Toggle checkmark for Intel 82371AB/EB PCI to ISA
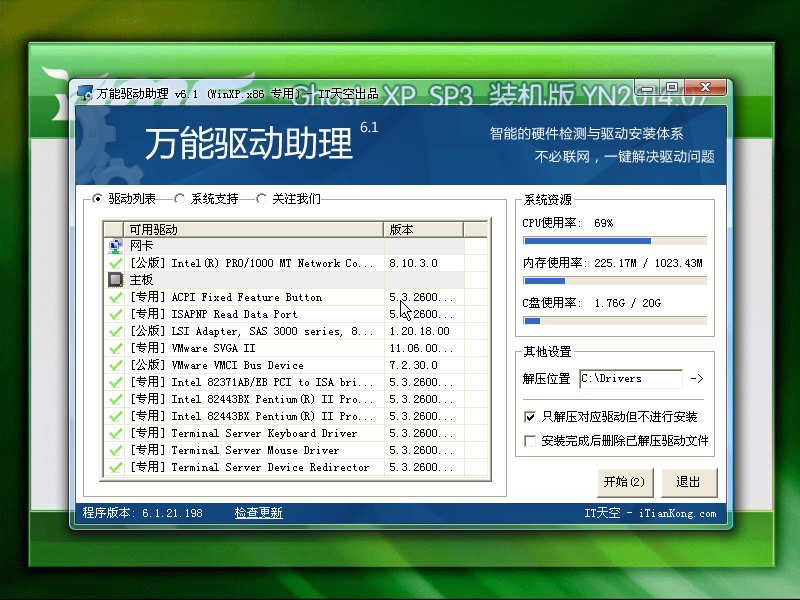 [115, 382]
